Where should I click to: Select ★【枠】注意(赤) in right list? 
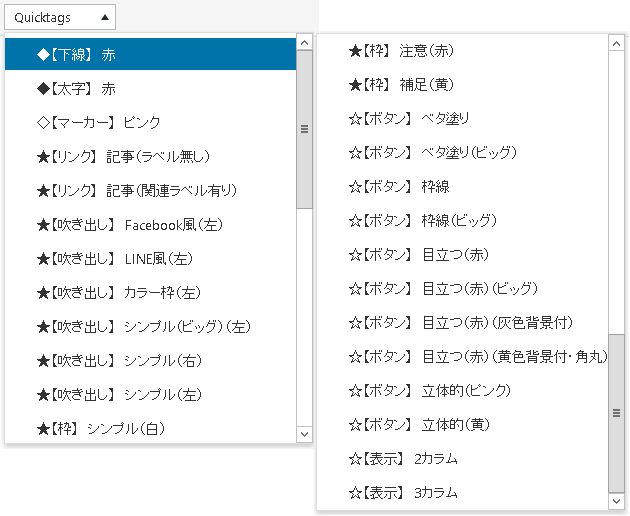coord(463,51)
